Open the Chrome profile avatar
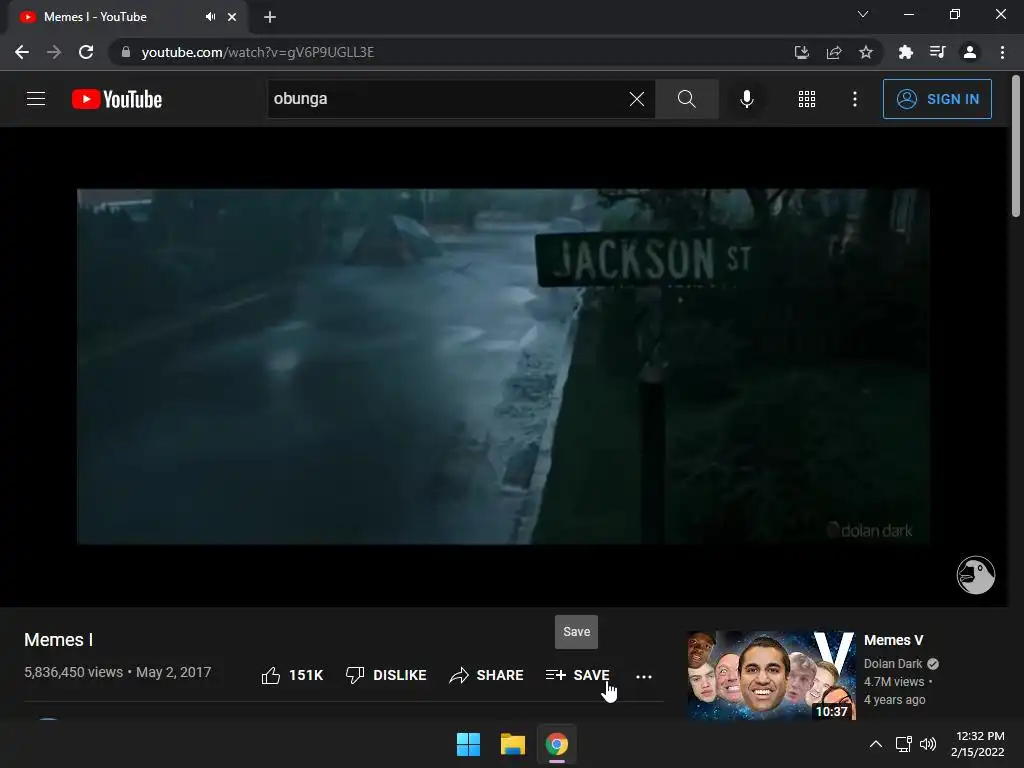 point(970,52)
